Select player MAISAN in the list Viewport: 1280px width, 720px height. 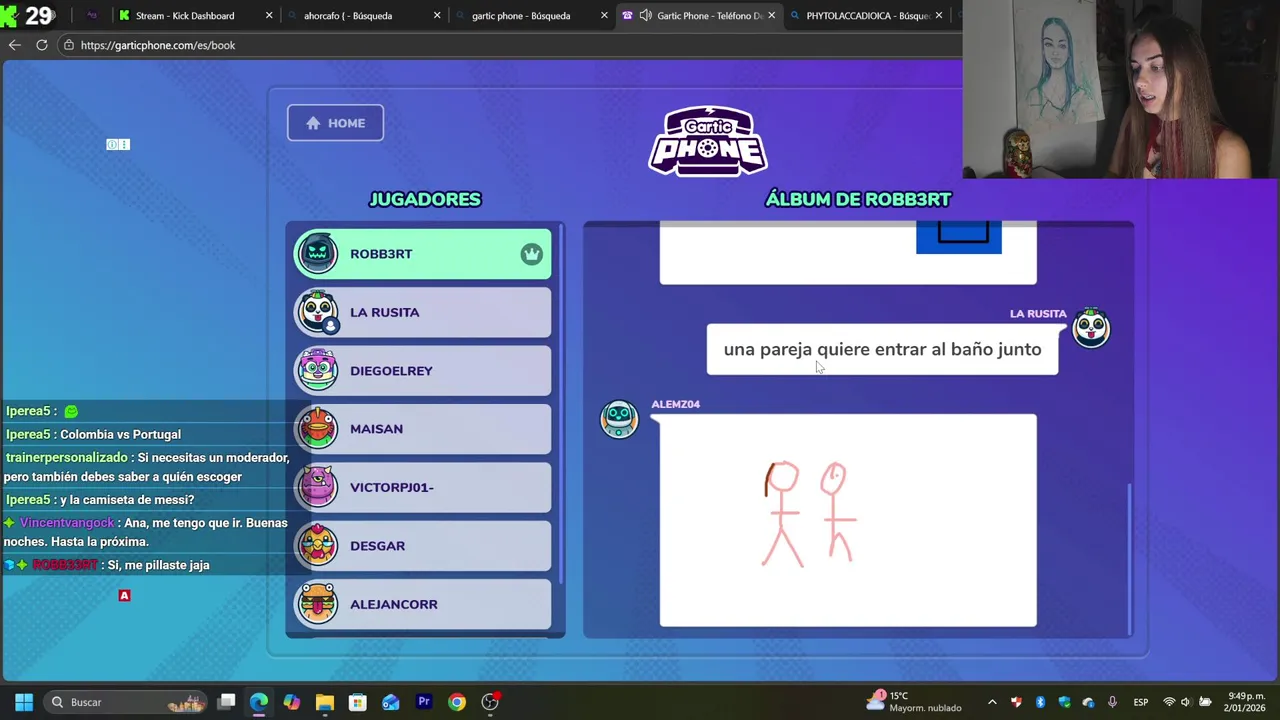tap(422, 429)
